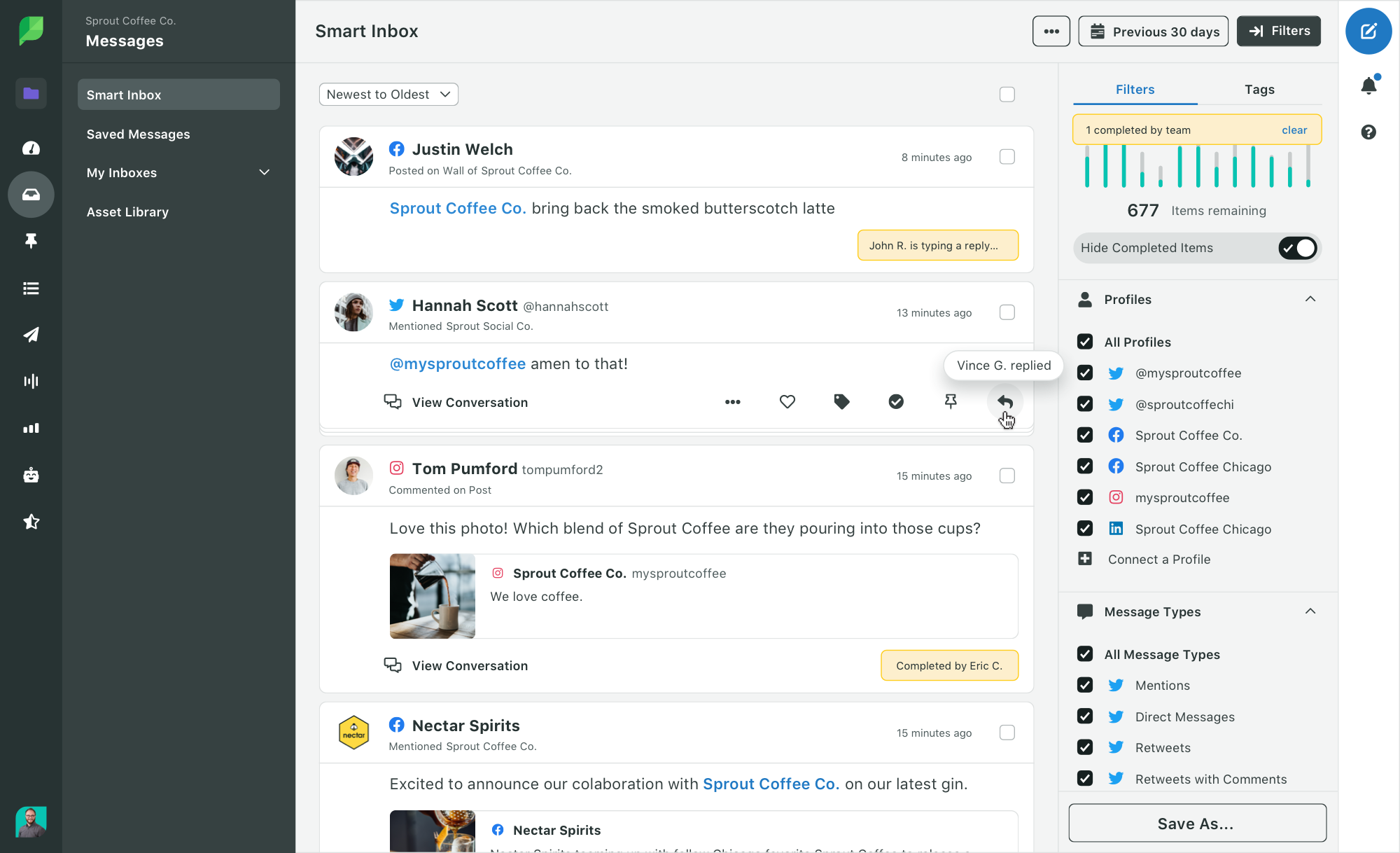This screenshot has height=853, width=1400.
Task: Collapse the Message Types filter section
Action: click(x=1313, y=611)
